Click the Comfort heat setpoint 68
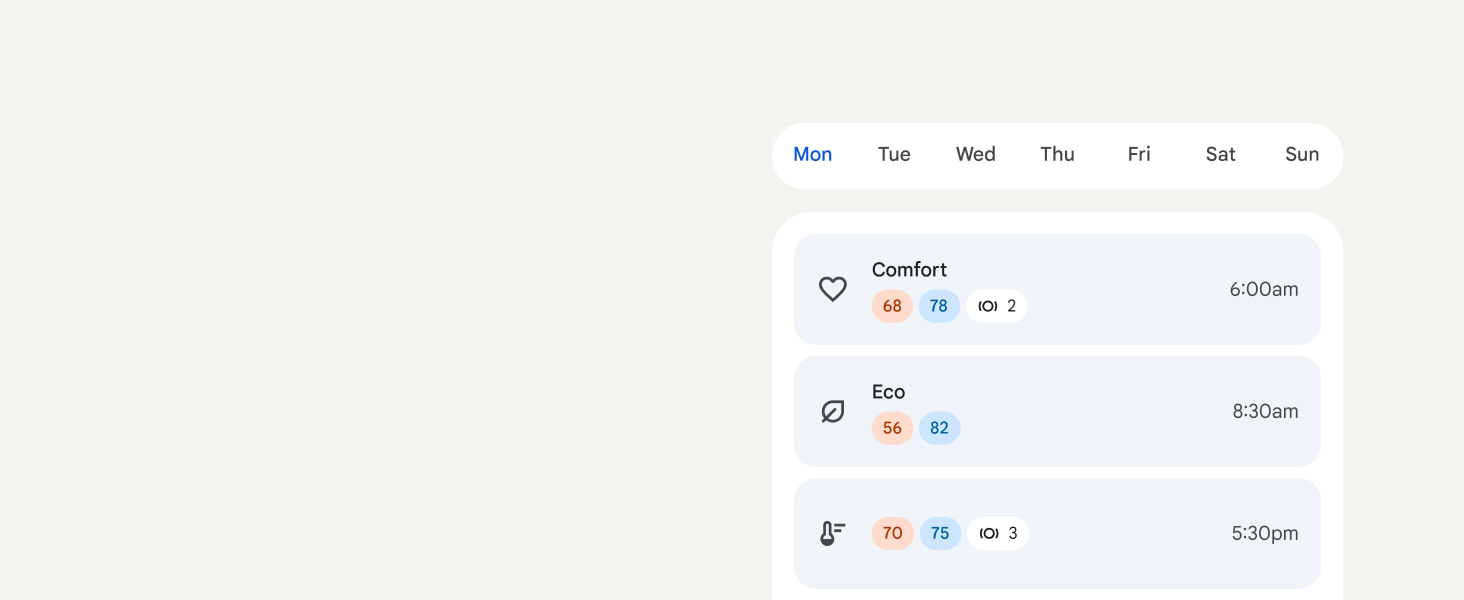 [892, 306]
